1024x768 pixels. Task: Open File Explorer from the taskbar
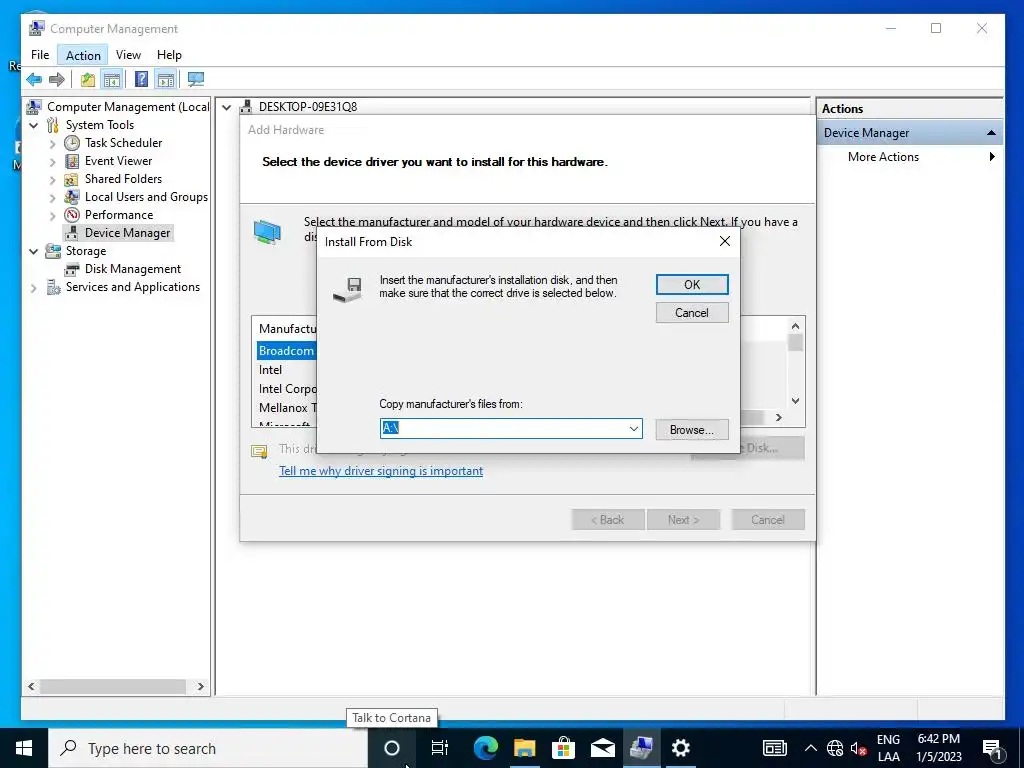(524, 748)
